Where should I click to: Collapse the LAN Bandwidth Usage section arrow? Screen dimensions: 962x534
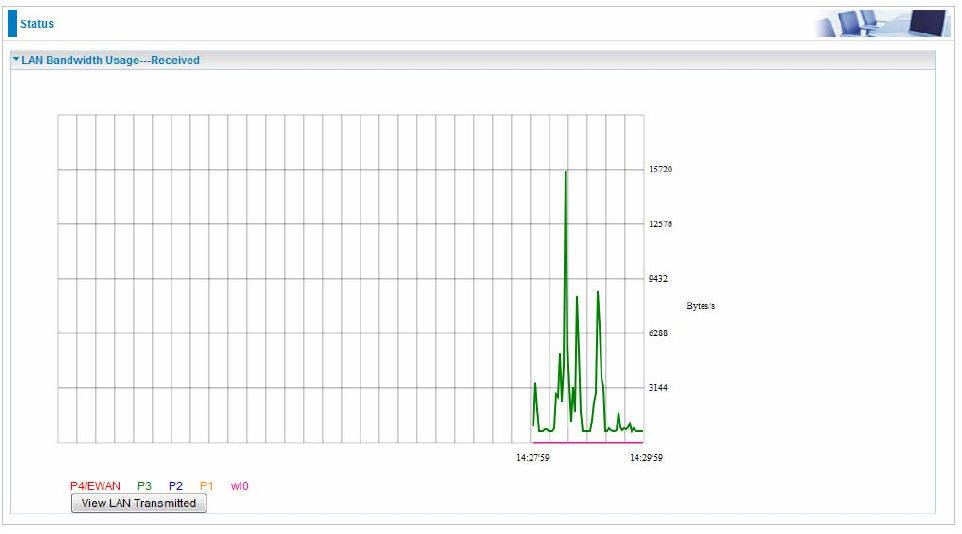[x=16, y=60]
